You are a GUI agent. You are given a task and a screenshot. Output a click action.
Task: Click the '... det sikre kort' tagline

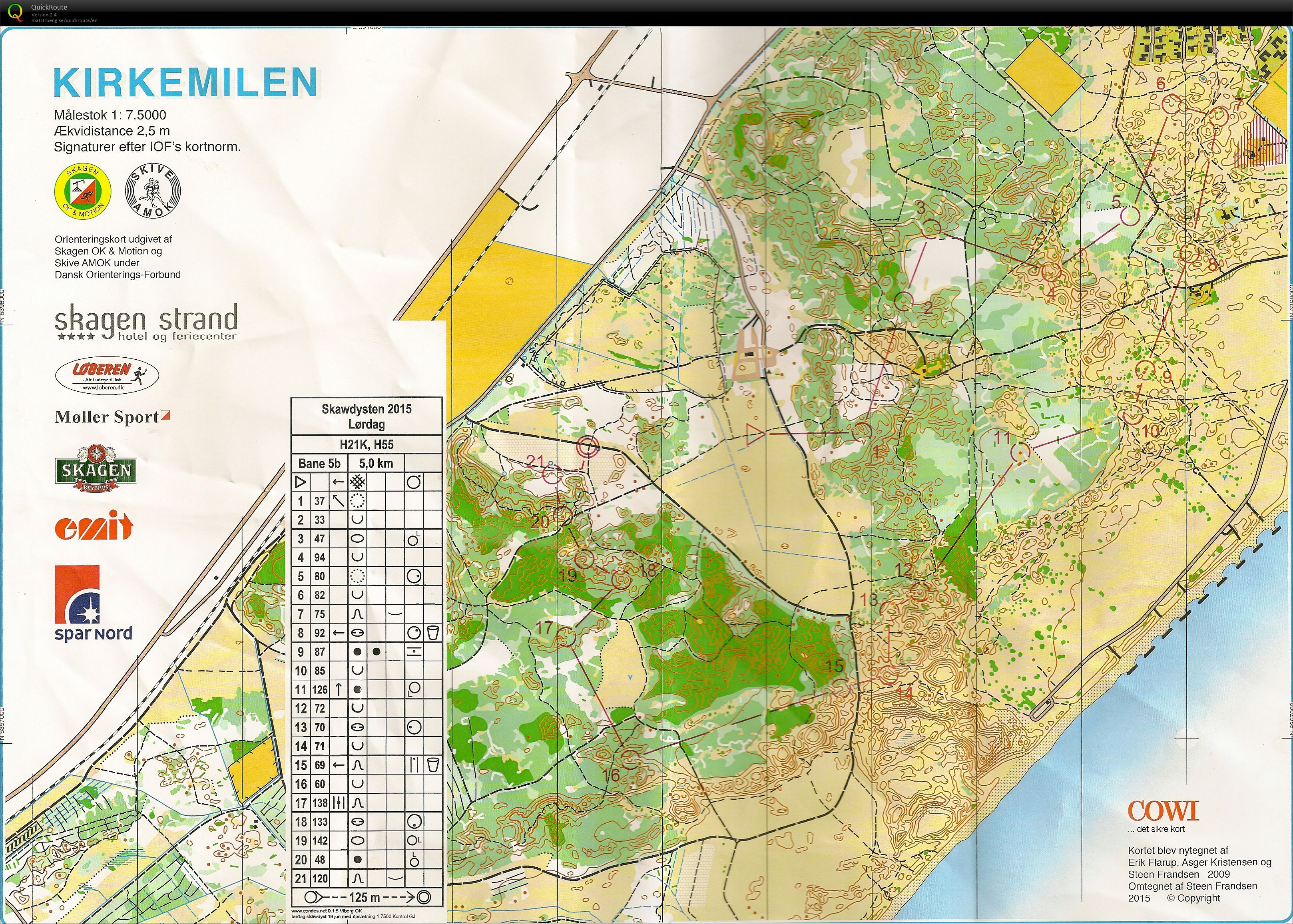[1156, 828]
